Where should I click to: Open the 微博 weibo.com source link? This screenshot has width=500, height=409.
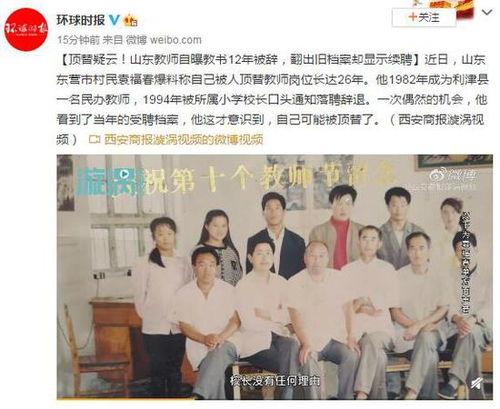(x=163, y=40)
